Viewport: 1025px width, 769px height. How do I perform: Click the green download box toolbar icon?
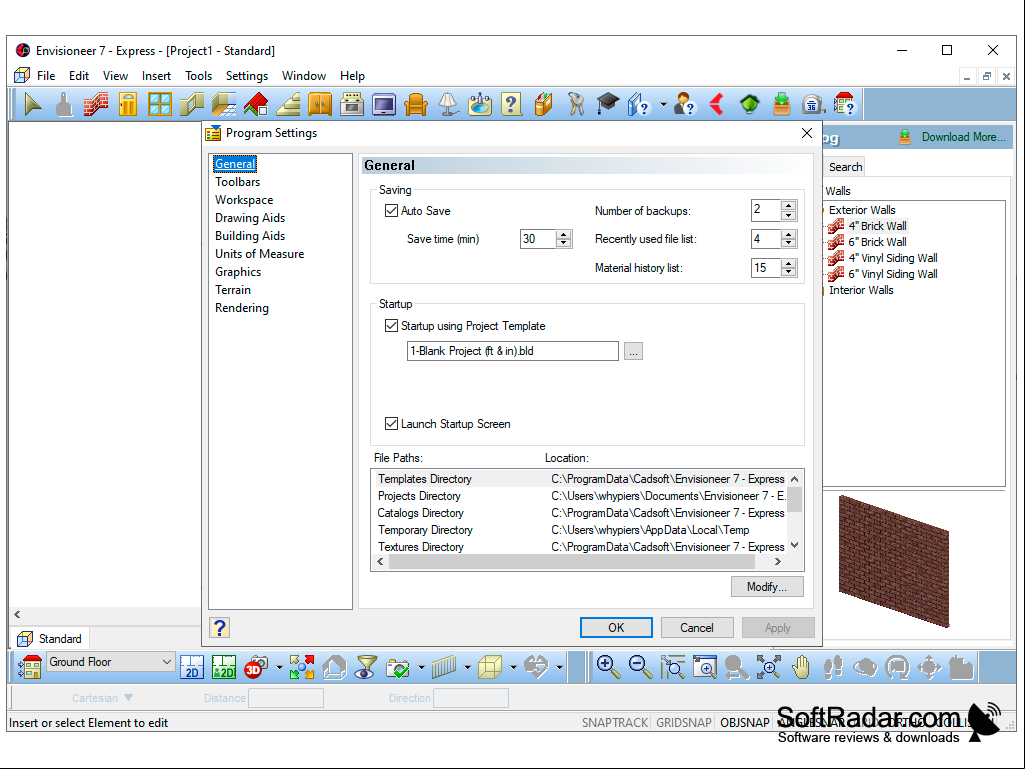(x=781, y=104)
